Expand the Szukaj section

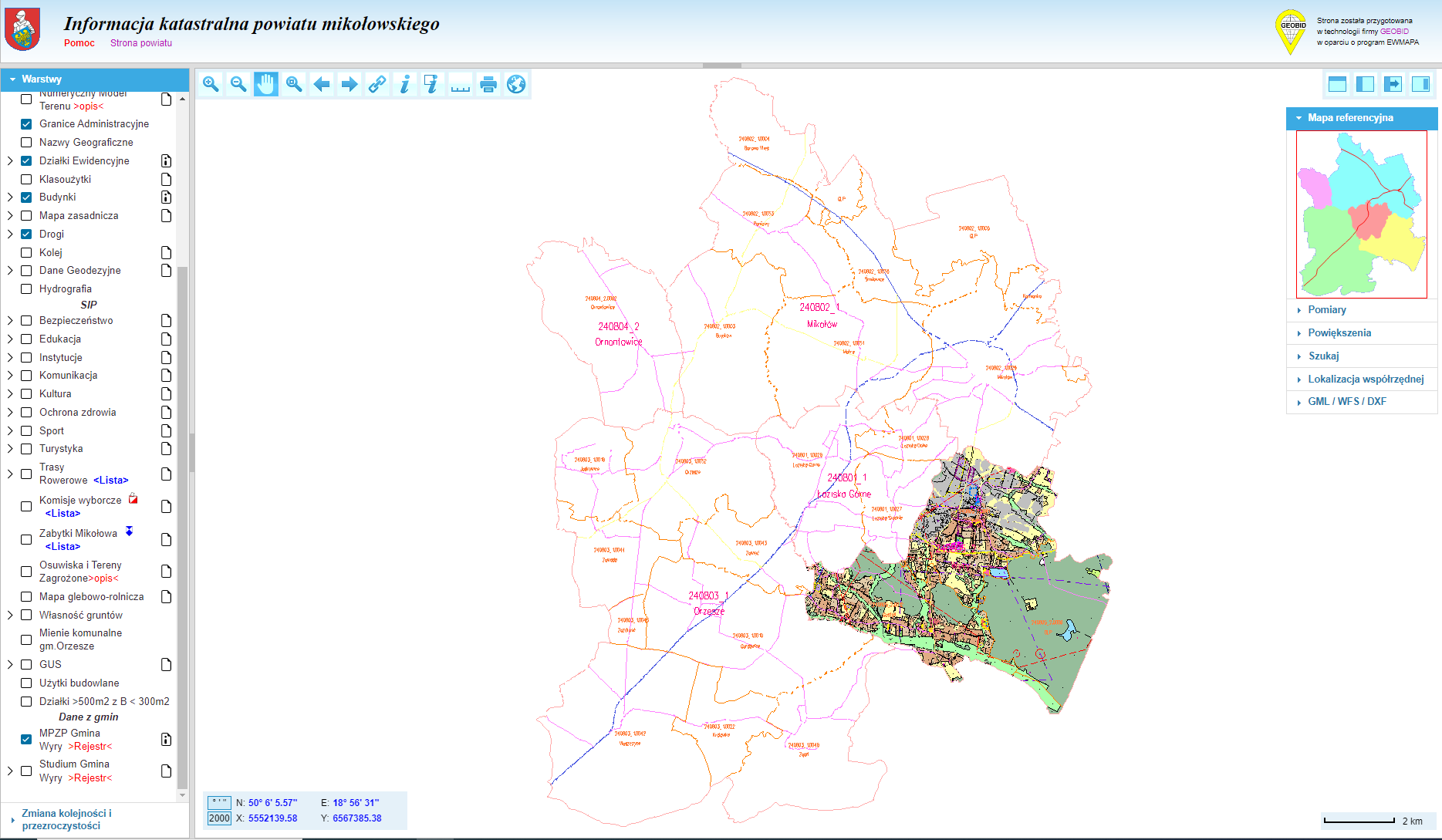[x=1323, y=356]
